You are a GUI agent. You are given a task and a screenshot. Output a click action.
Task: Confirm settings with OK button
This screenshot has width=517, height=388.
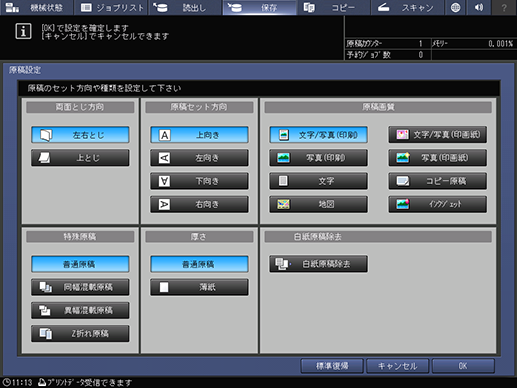pos(463,366)
